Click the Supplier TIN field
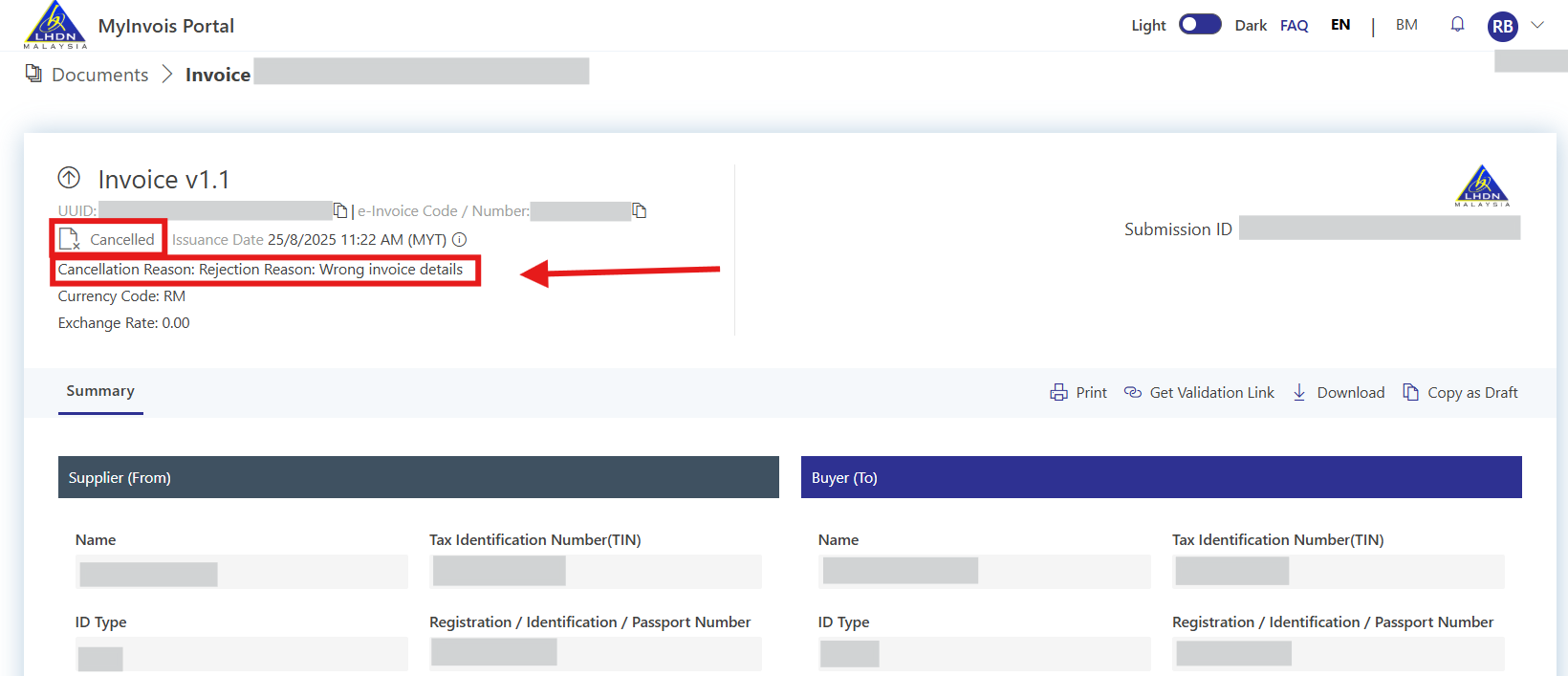Screen dimensions: 1568x676 [x=596, y=572]
